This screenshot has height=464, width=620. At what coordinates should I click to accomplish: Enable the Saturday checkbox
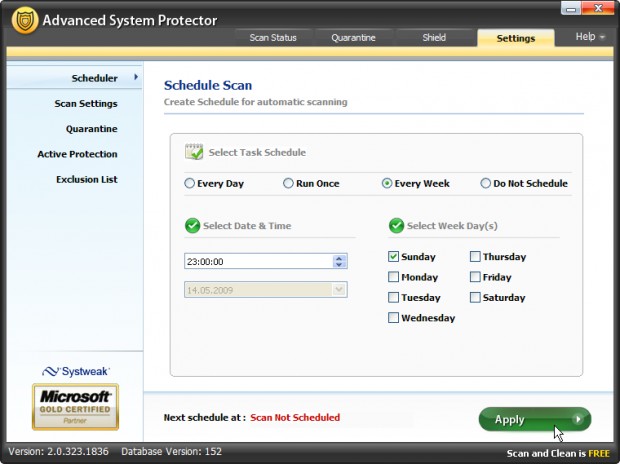[475, 297]
